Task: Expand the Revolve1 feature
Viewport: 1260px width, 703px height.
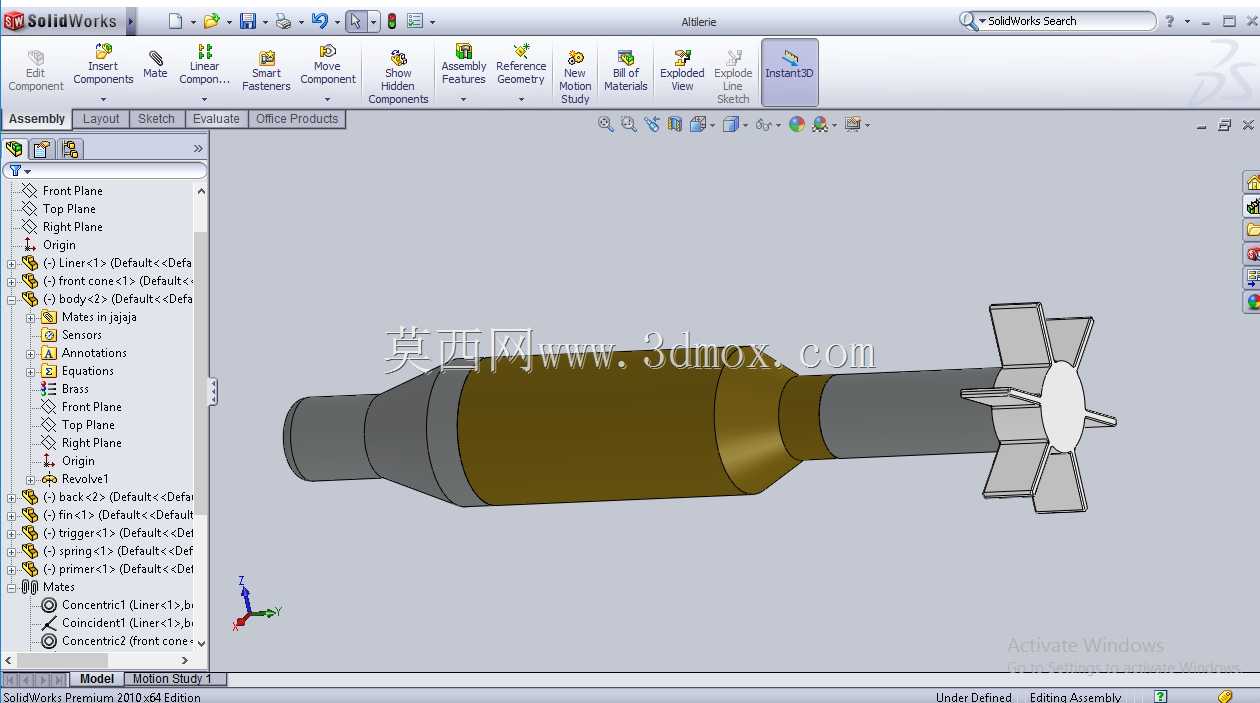Action: [x=31, y=480]
